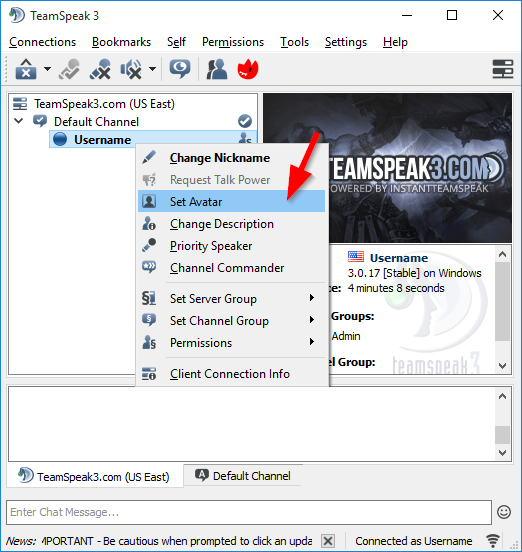The image size is (522, 552).
Task: Choose Change Nickname from the context menu
Action: pos(231,158)
